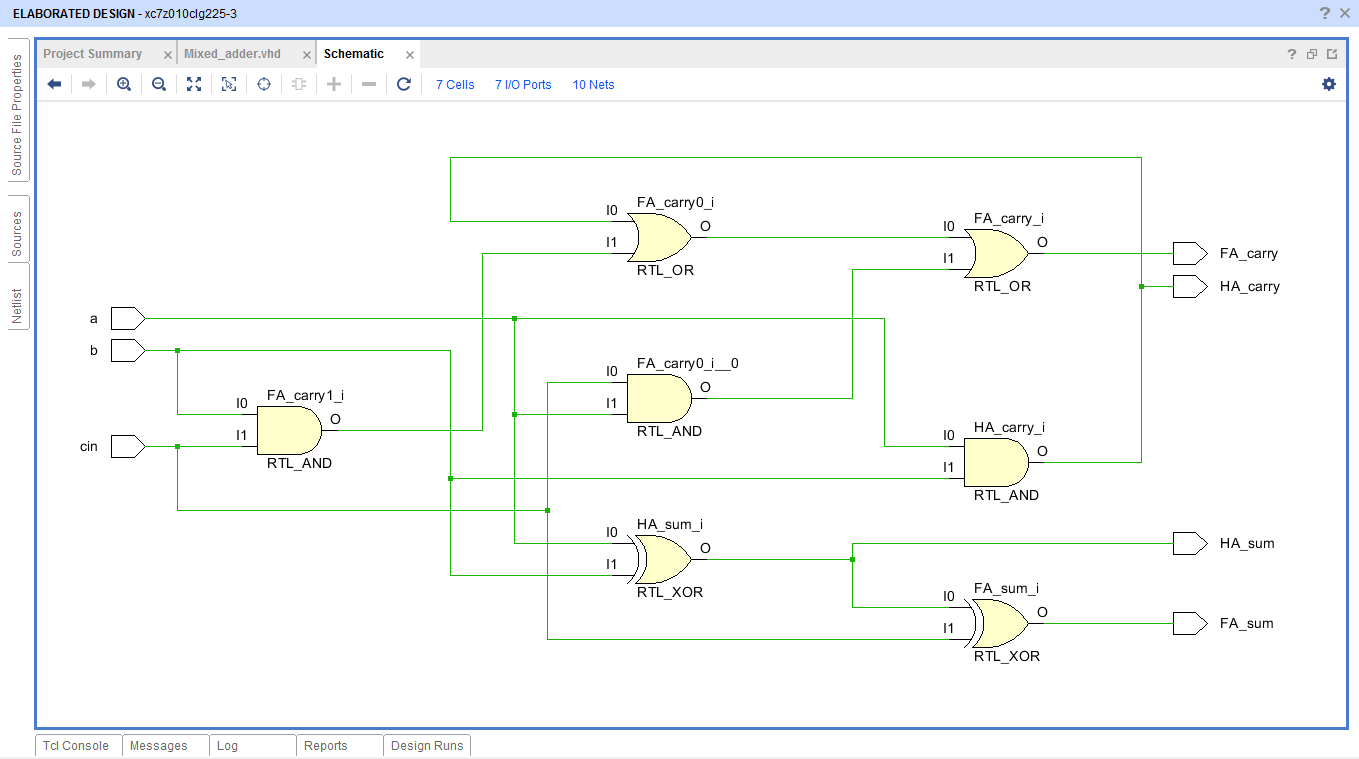Click the 7 Cells link

pos(454,84)
